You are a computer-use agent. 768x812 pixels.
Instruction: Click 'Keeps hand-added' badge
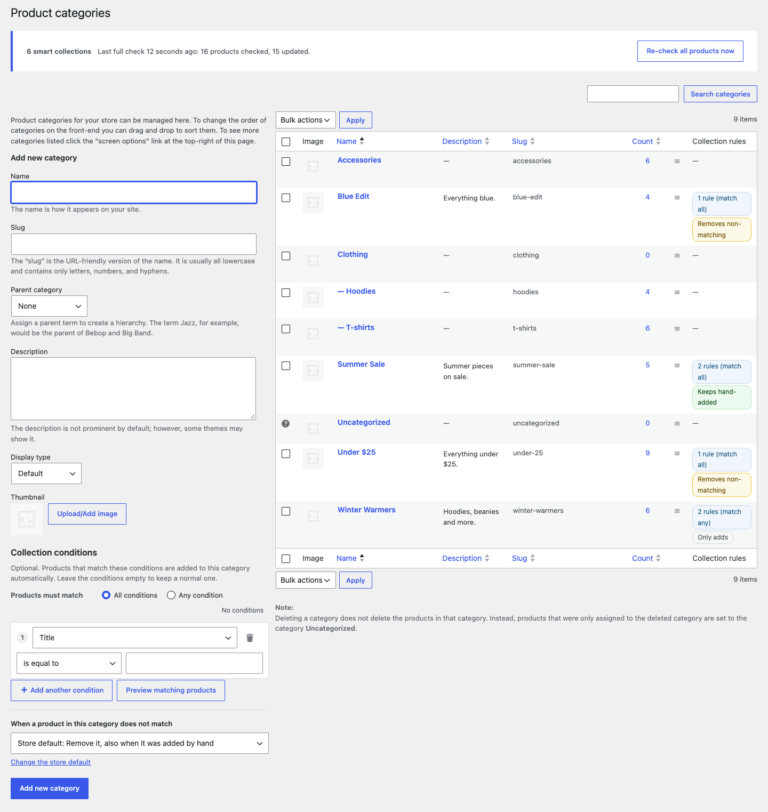coord(721,397)
